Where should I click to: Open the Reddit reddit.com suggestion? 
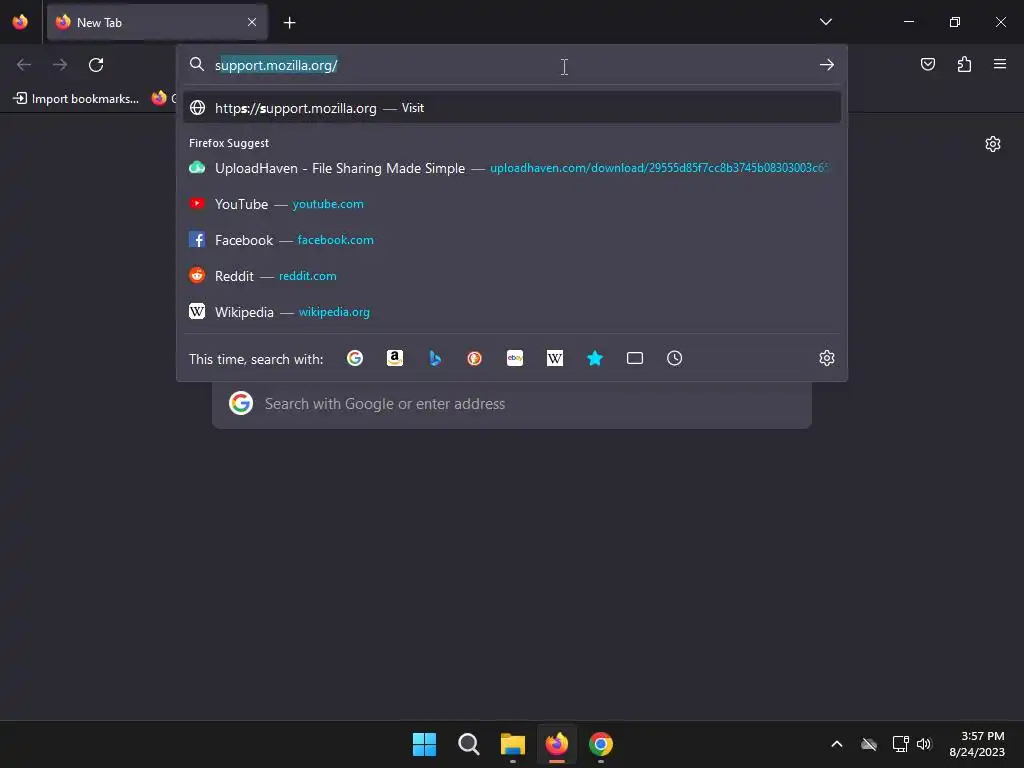point(512,276)
